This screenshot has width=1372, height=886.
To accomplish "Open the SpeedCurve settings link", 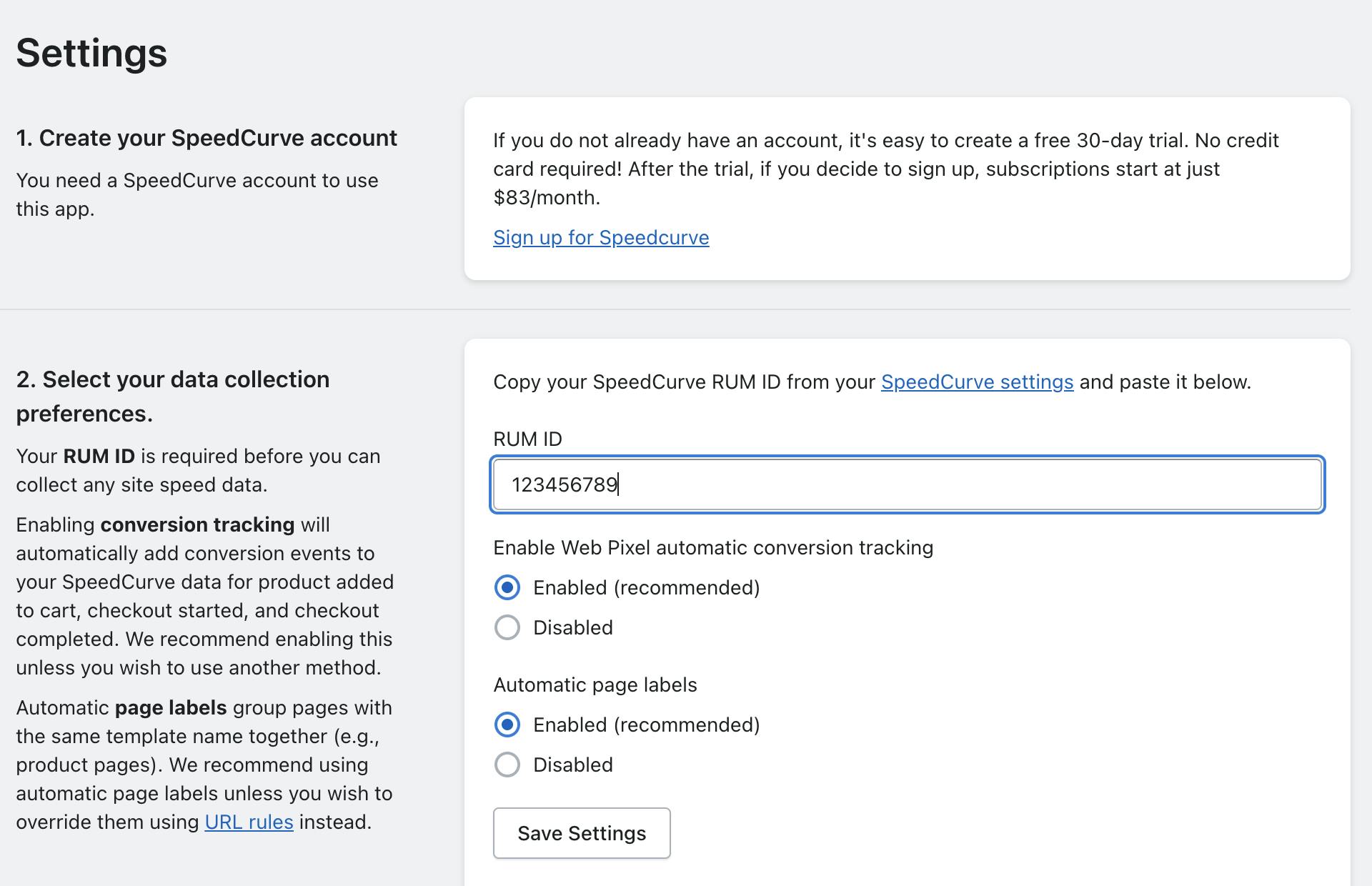I will coord(976,382).
